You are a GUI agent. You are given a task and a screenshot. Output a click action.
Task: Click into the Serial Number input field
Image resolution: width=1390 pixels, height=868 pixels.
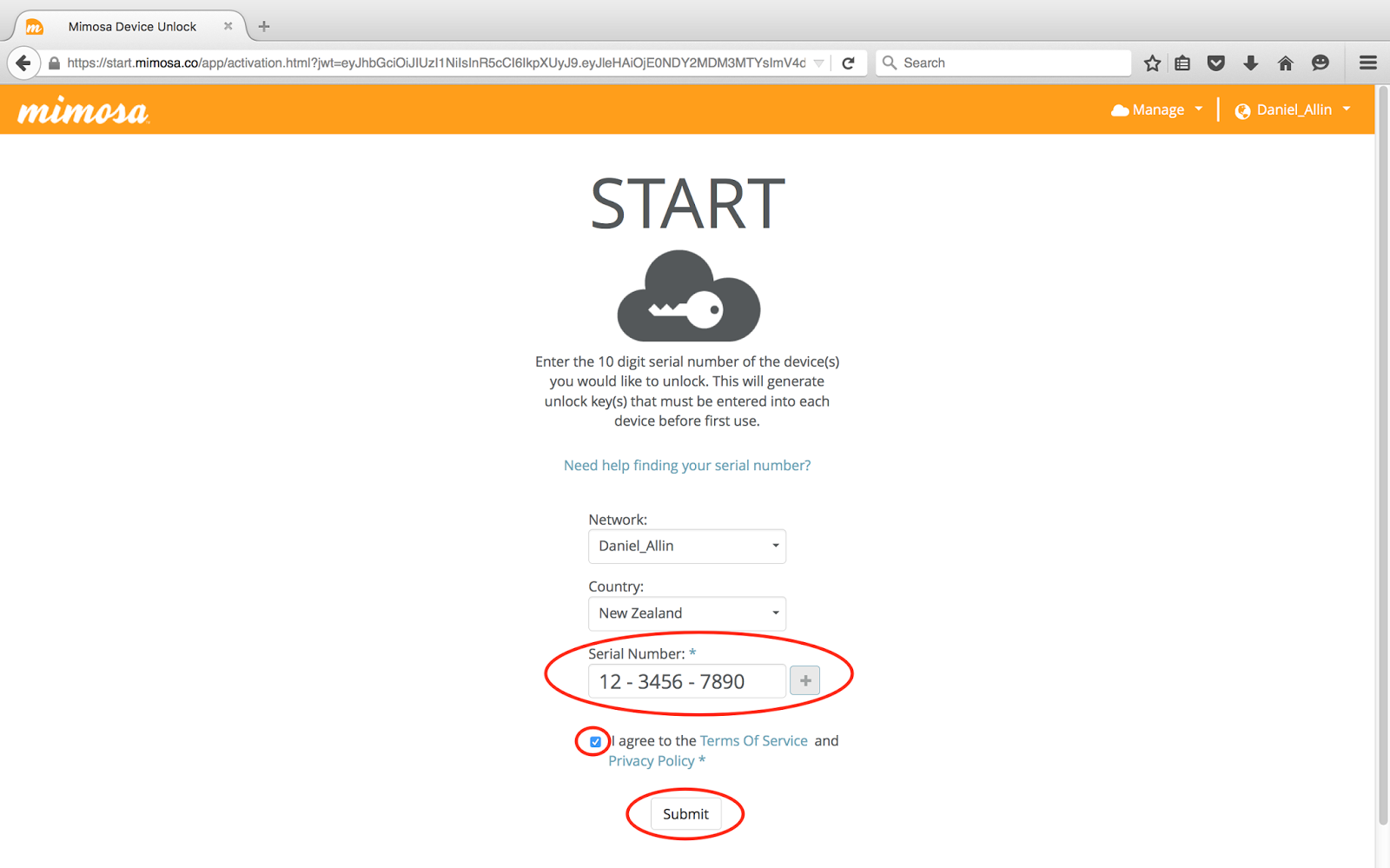click(x=687, y=681)
